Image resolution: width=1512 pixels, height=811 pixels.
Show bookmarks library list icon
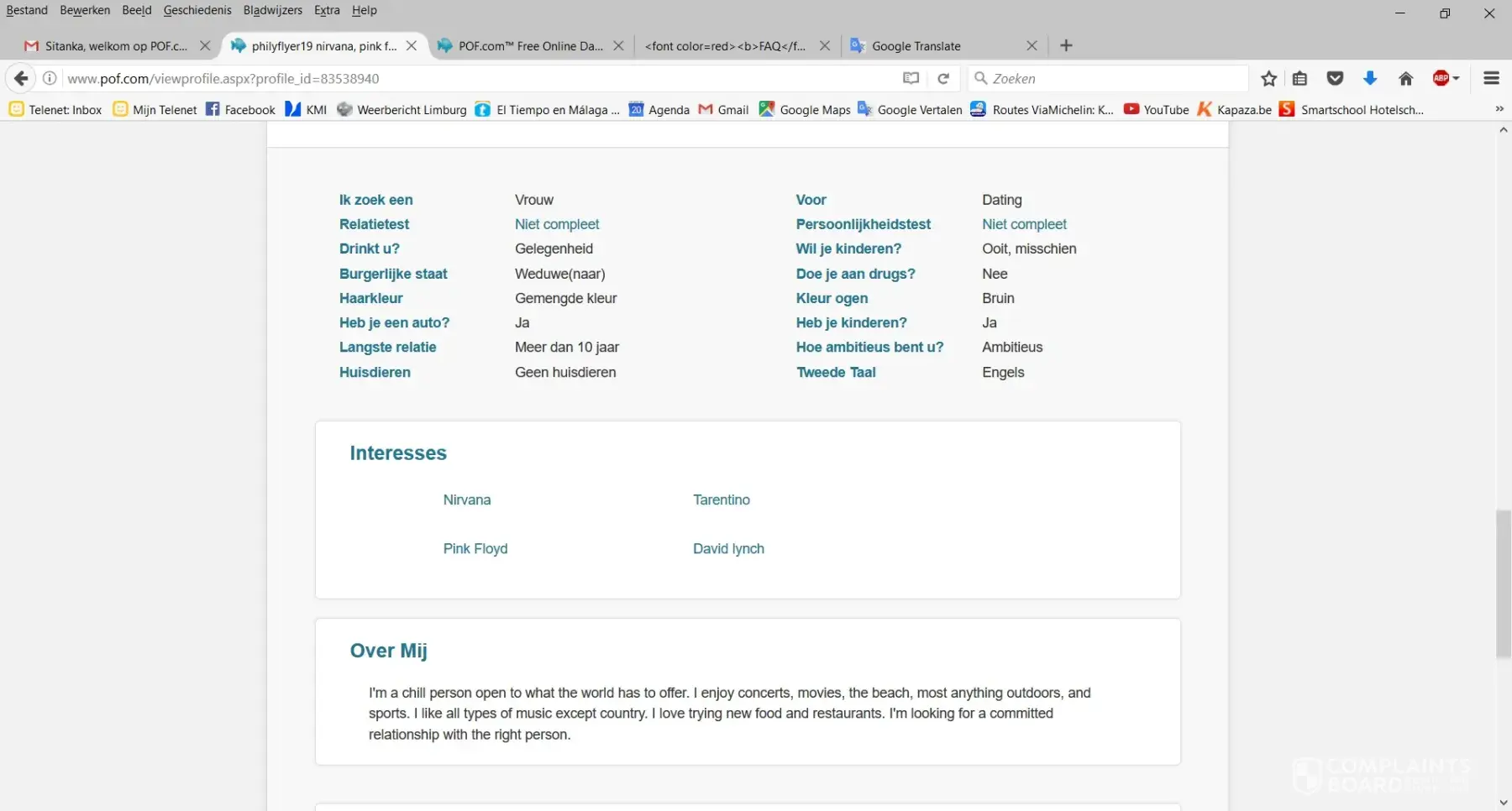tap(1299, 78)
